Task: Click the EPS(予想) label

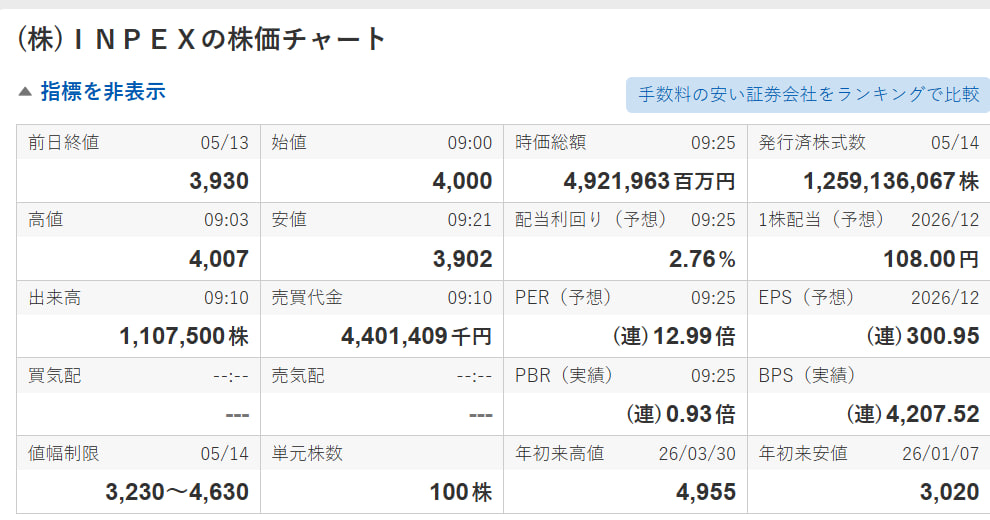Action: (x=807, y=297)
